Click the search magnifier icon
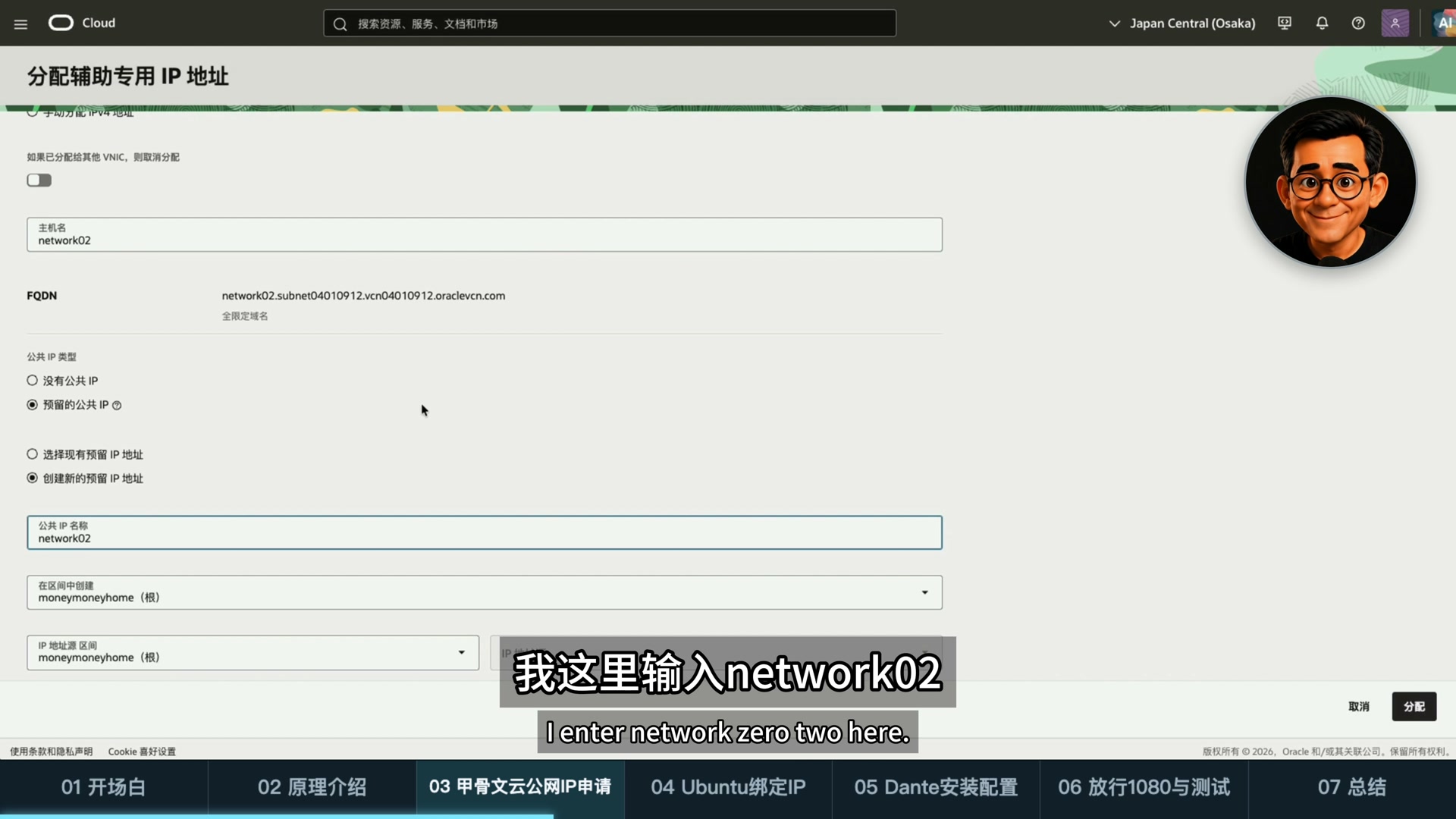 pos(340,24)
